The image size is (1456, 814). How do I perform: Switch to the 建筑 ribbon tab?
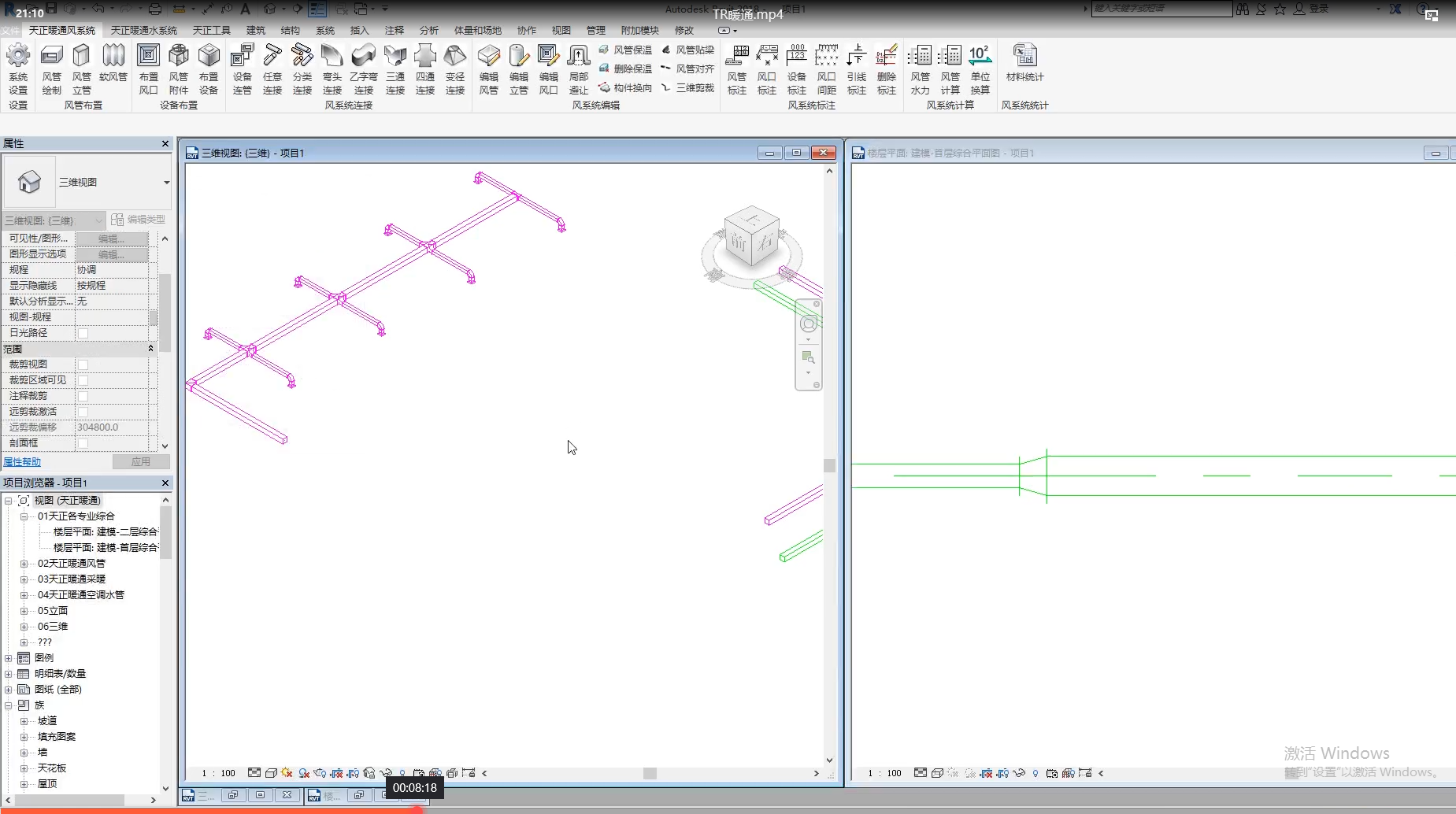pos(256,31)
